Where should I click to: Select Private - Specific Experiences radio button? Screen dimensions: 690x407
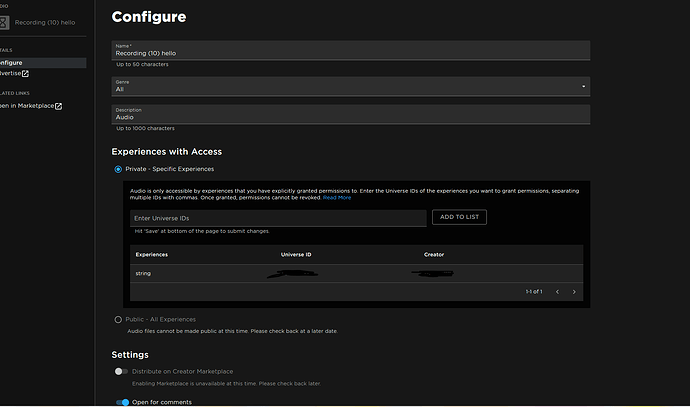(118, 169)
